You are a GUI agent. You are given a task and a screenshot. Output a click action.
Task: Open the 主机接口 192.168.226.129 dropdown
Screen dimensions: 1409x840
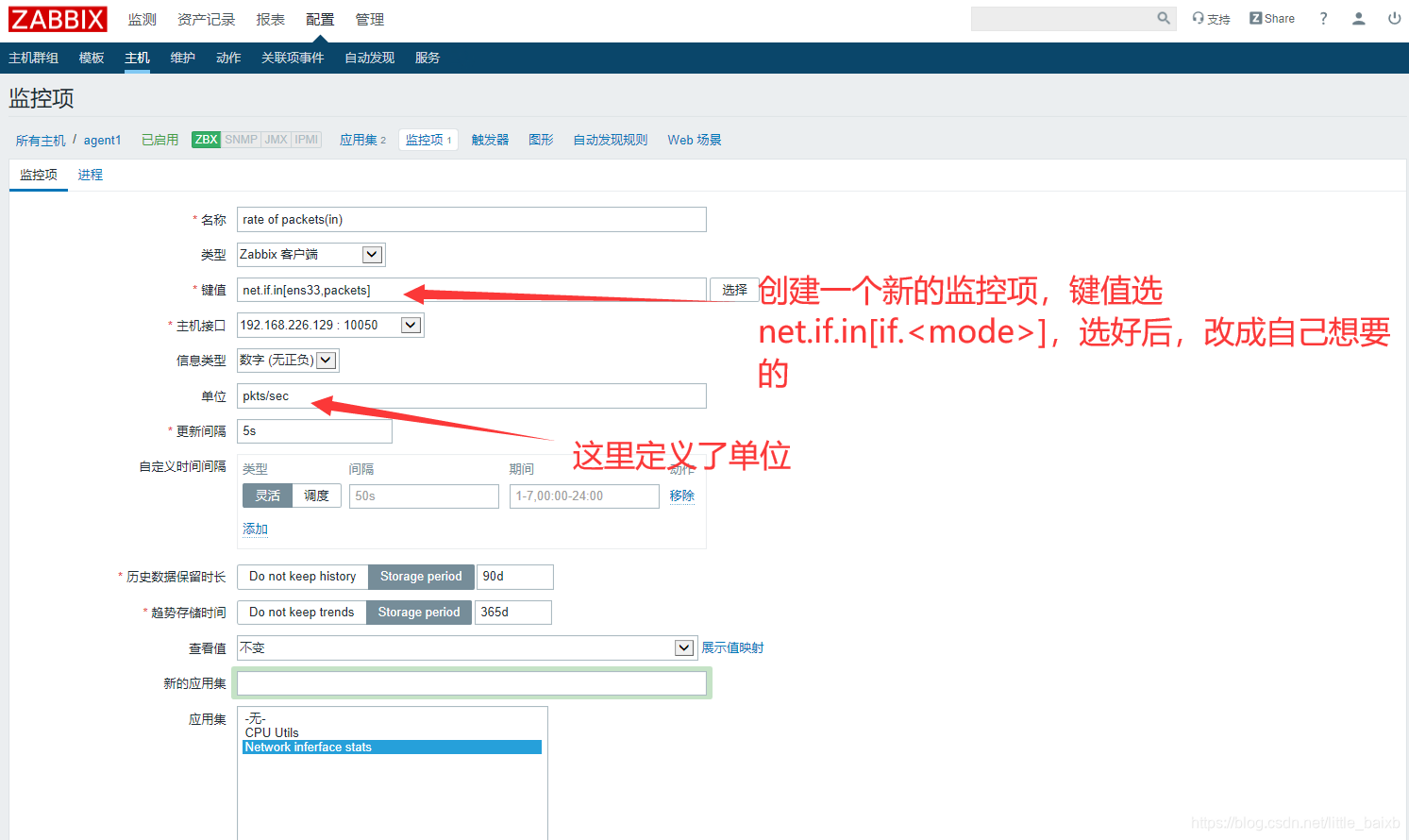click(x=329, y=326)
